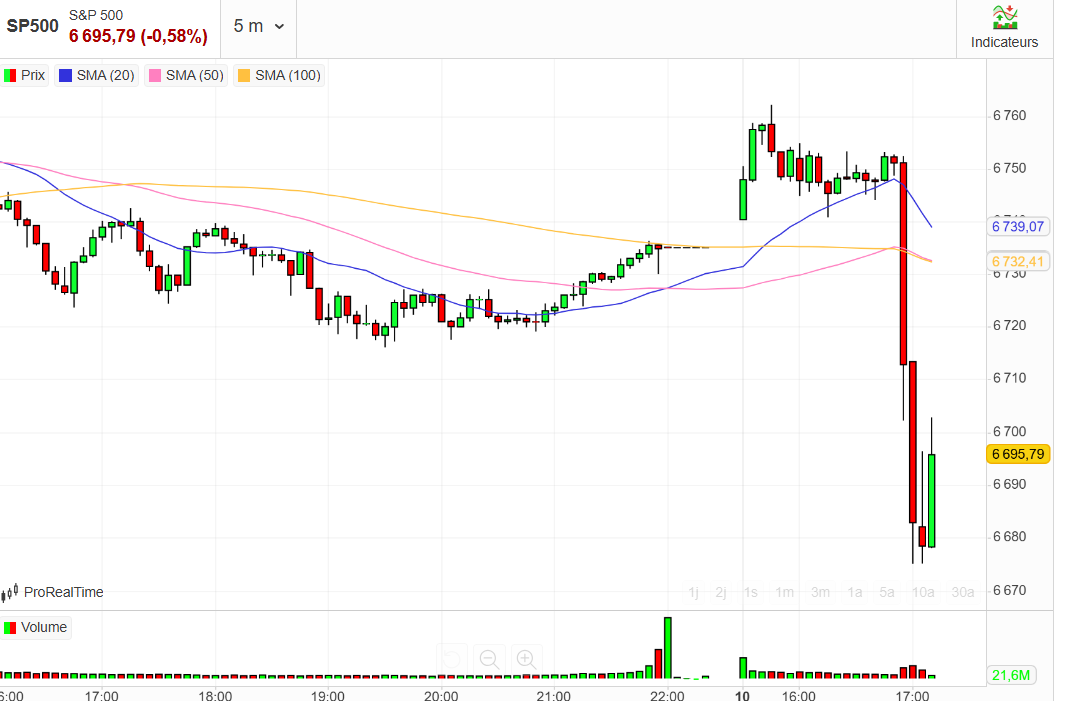This screenshot has height=701, width=1072.
Task: Switch to the 10a history range
Action: (923, 592)
